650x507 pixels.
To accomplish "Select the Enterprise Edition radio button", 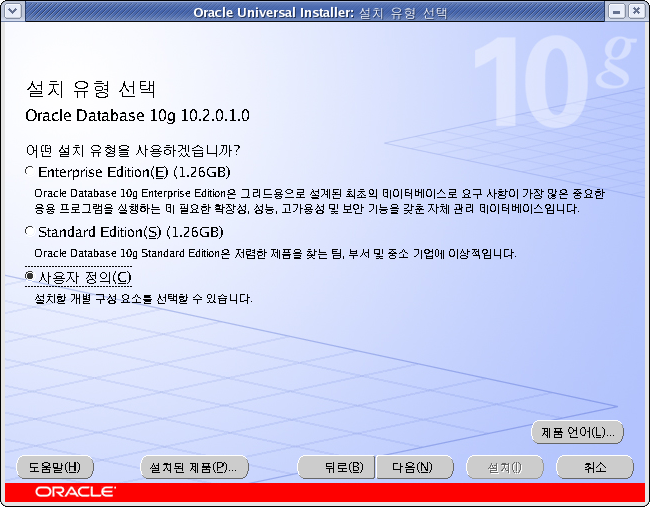I will coord(29,171).
